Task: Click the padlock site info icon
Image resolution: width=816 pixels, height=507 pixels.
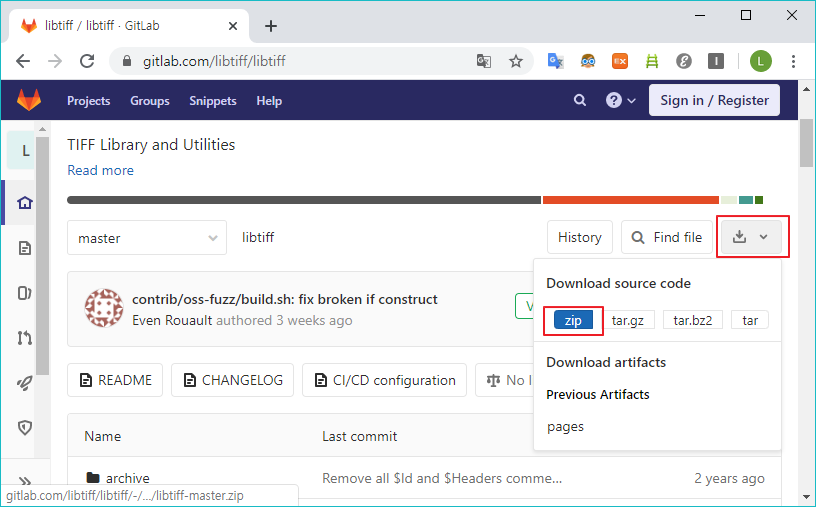Action: [x=127, y=61]
